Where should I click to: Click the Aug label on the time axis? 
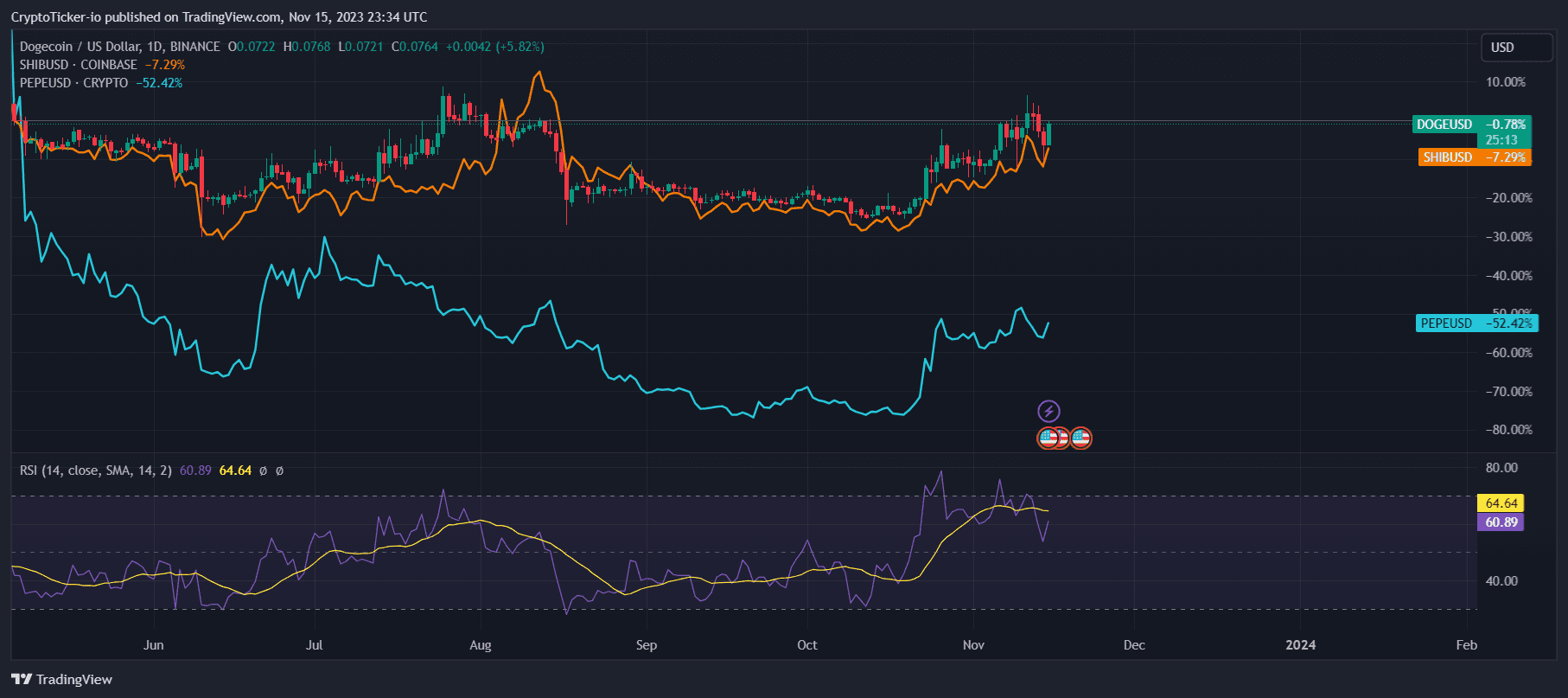point(480,645)
